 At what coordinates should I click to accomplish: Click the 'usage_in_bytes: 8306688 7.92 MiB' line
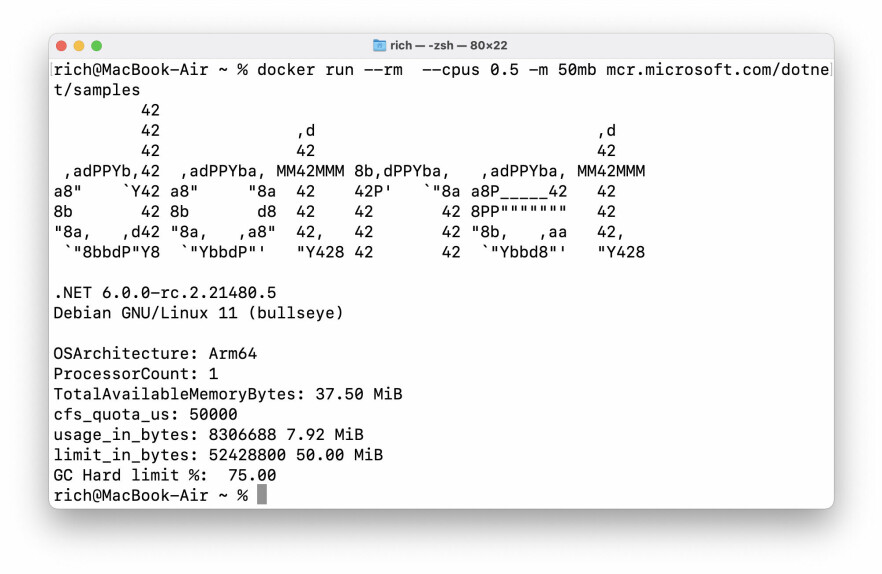click(x=209, y=434)
